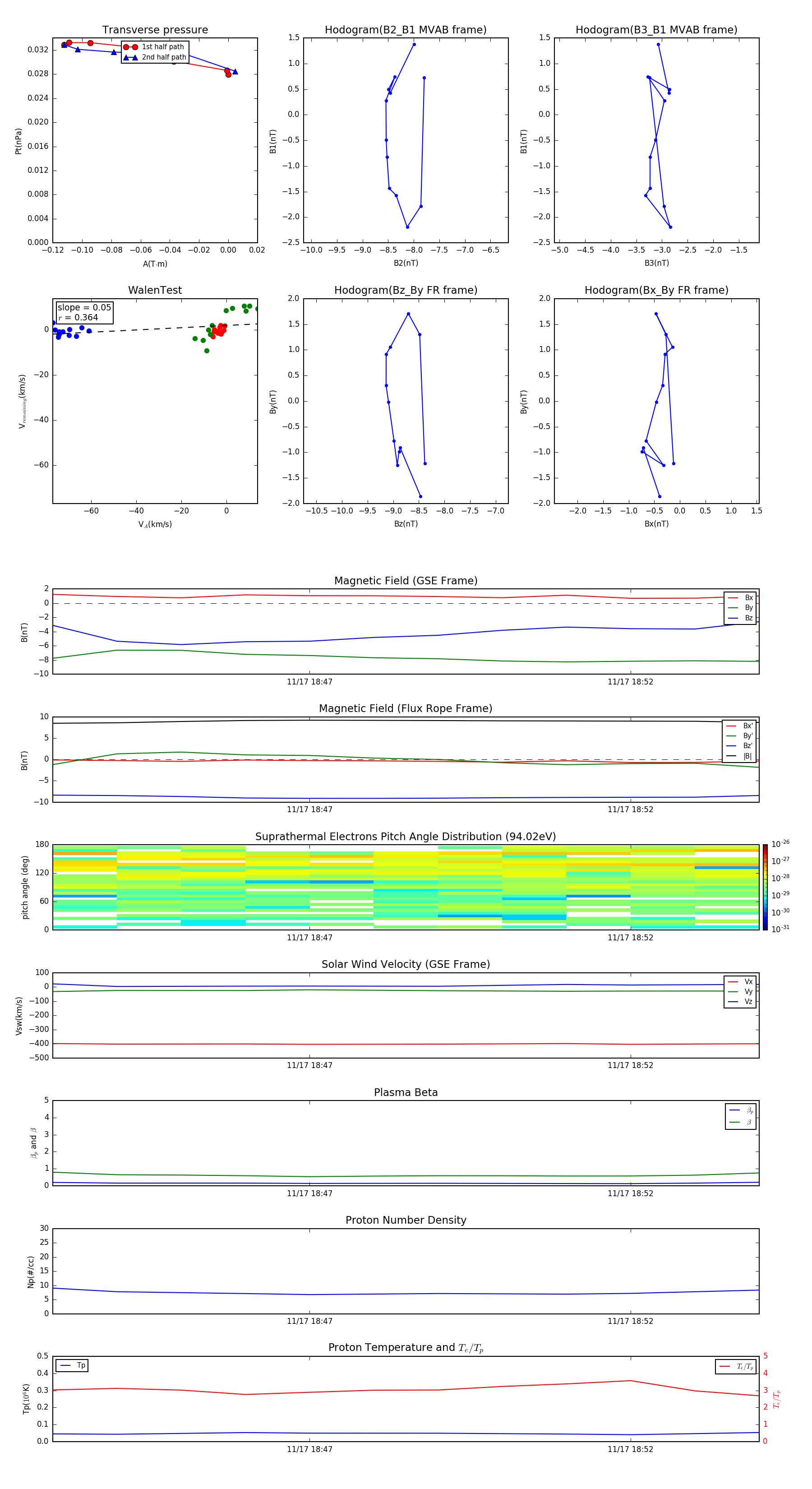Screen dimensions: 812x1489
Task: Click the 'Magnetic Field (Flux Rope Frame)' title
Action: coord(406,709)
